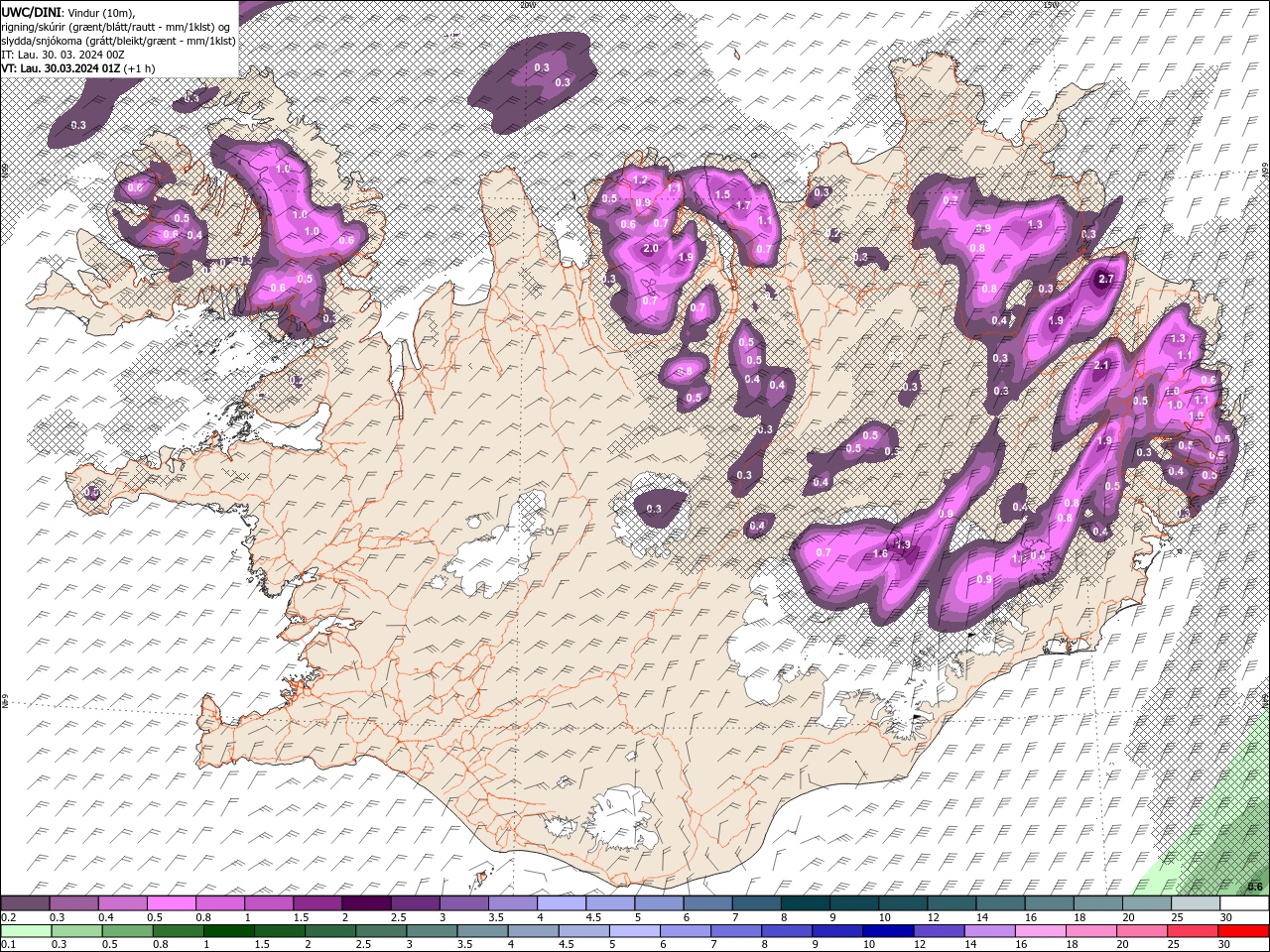Click the 'IT: Lau. 30. 03. 2024 00Z' initial time
Image resolution: width=1270 pixels, height=952 pixels.
63,54
